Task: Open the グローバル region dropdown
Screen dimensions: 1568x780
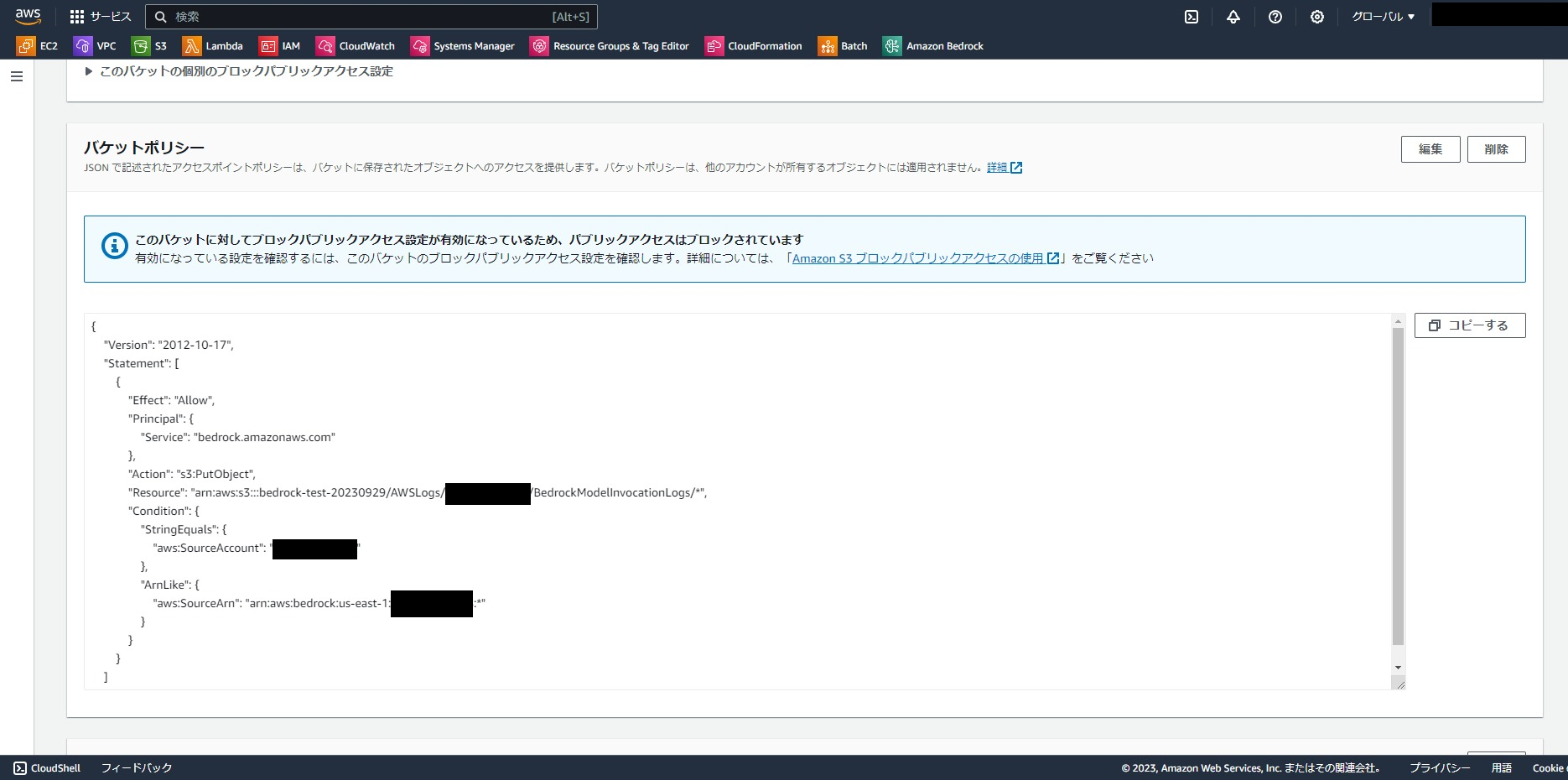Action: 1383,17
